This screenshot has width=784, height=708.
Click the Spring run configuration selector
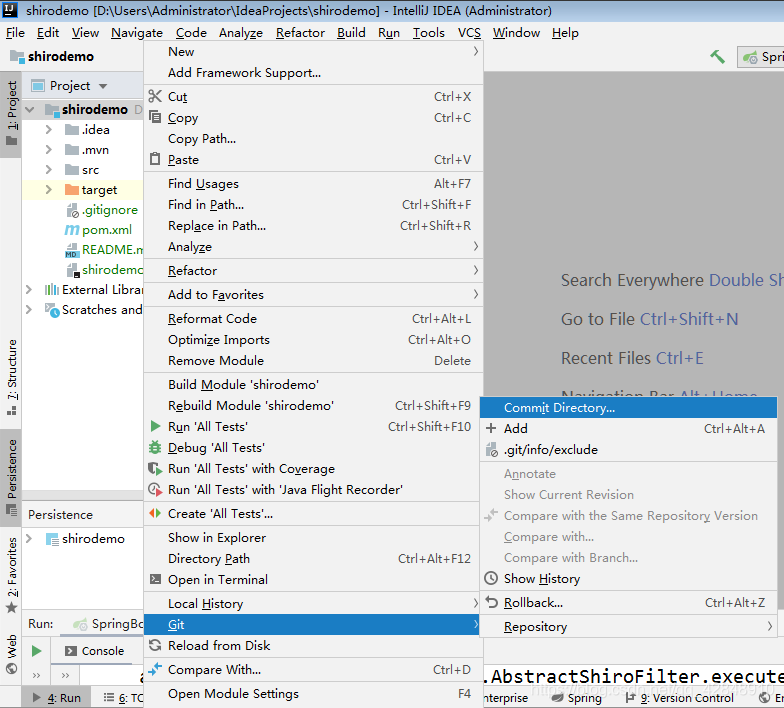(x=762, y=57)
